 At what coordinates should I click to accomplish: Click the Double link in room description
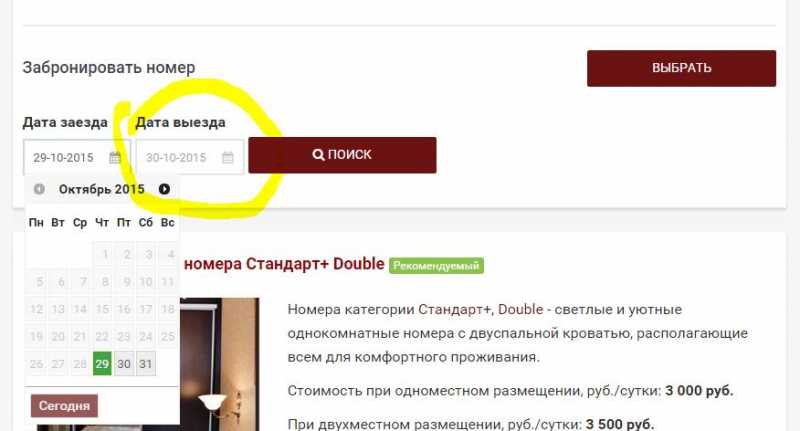520,310
